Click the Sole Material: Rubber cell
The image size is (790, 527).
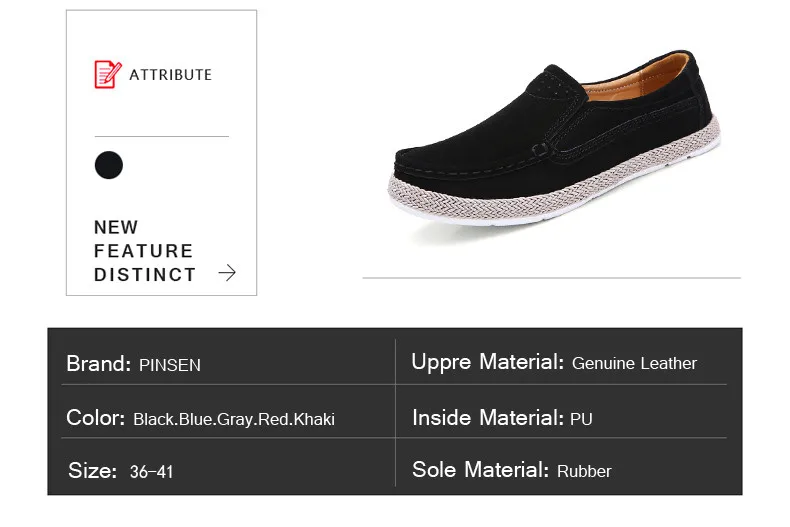[561, 470]
